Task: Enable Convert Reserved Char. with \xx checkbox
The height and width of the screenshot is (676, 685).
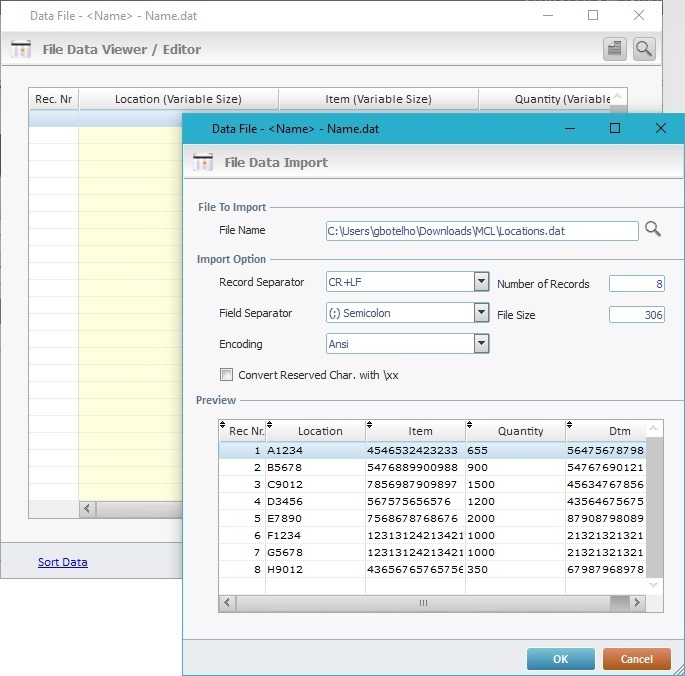Action: click(x=227, y=375)
